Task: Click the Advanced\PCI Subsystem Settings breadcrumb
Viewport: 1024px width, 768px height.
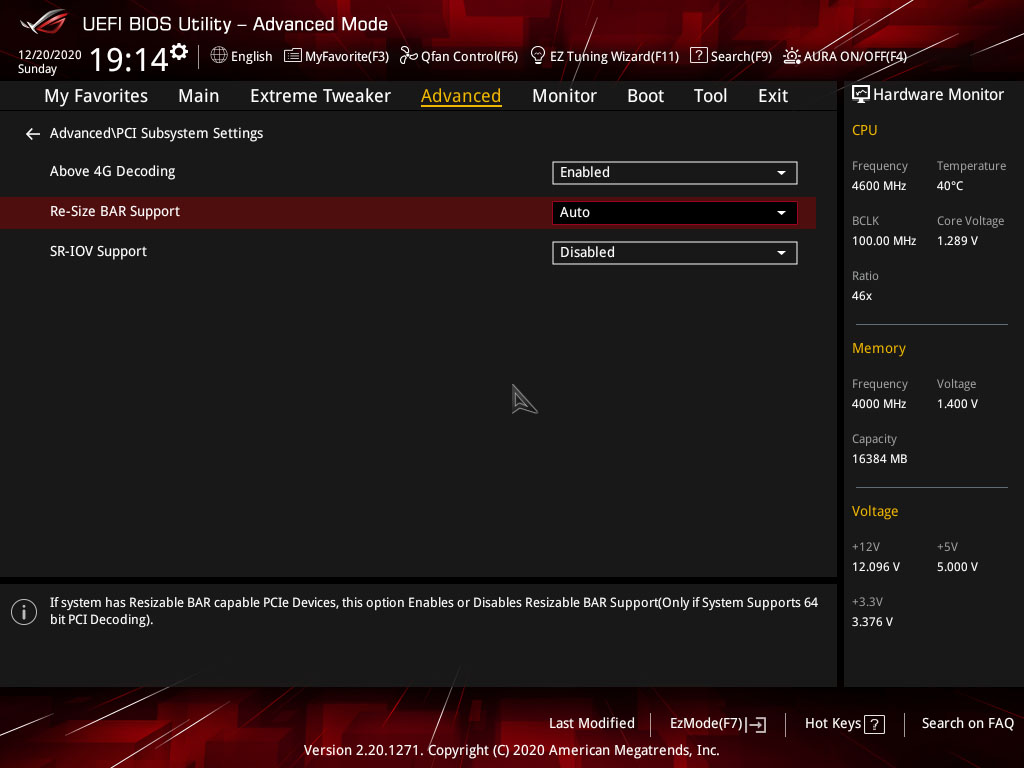Action: pos(156,133)
